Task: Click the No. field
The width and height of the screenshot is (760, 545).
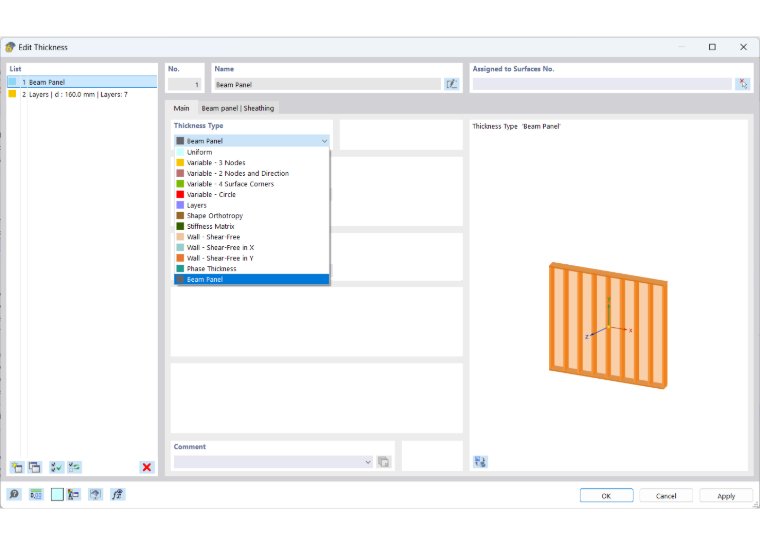Action: point(185,84)
